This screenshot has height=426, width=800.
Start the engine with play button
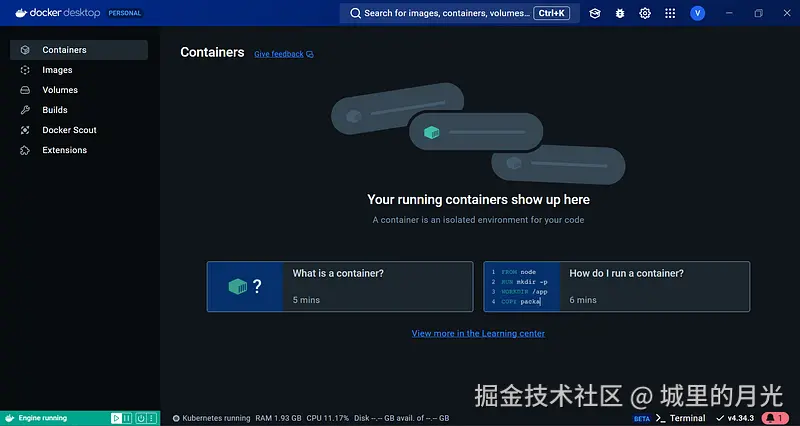116,418
